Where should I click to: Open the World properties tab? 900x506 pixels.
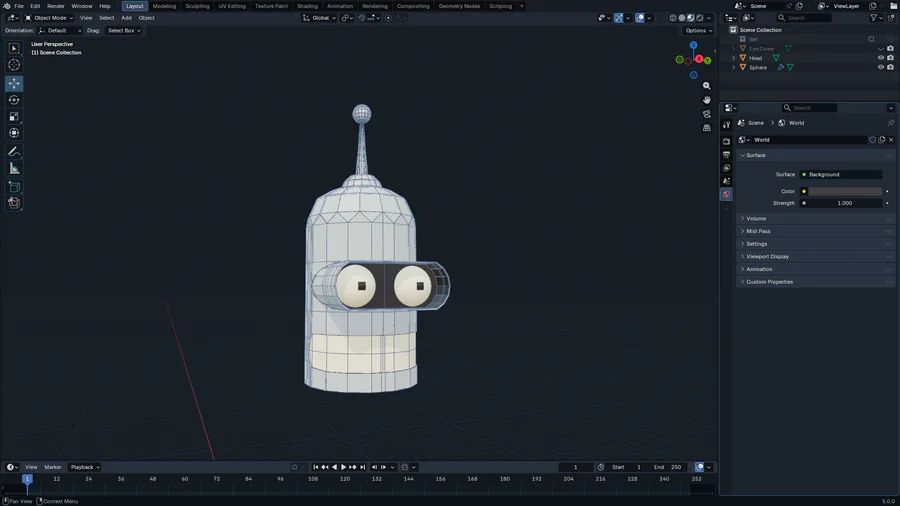(727, 194)
